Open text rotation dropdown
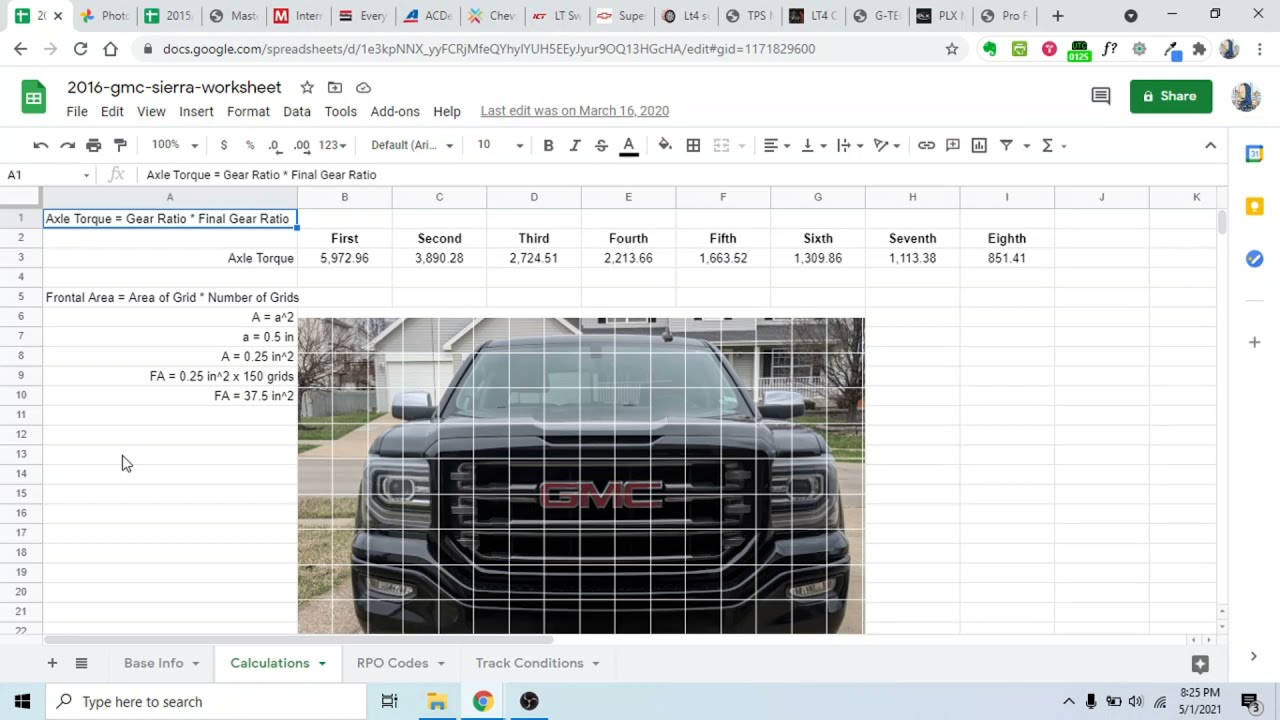 pyautogui.click(x=887, y=145)
